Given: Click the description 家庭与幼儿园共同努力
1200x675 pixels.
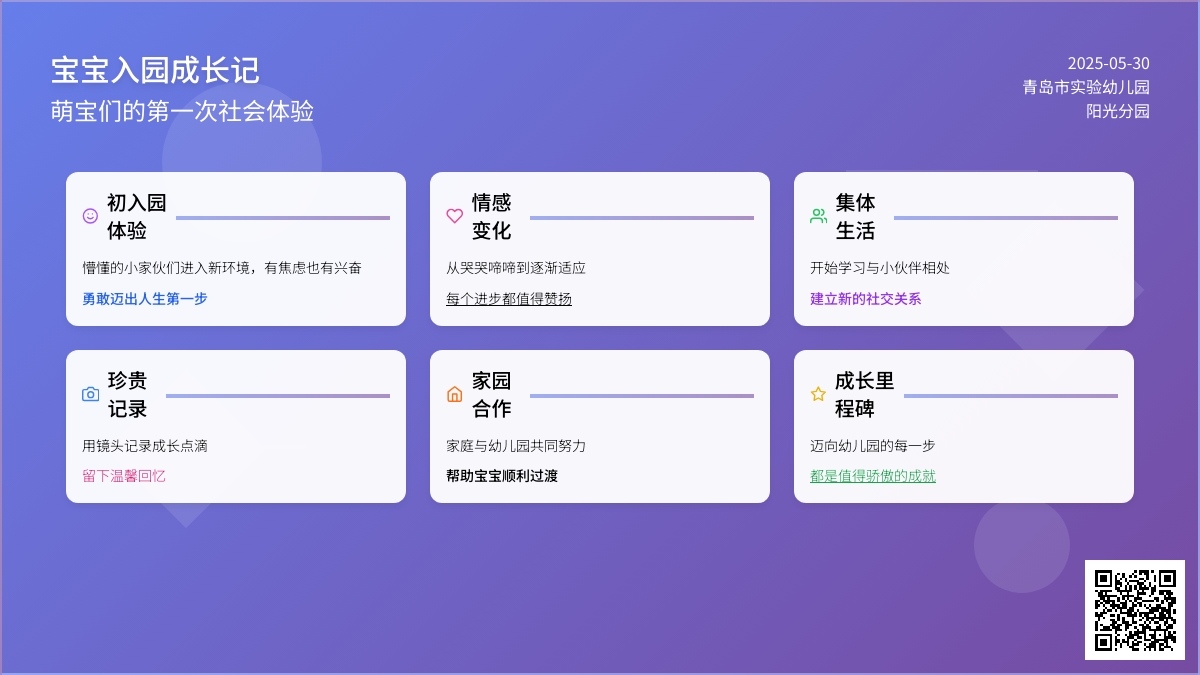Looking at the screenshot, I should pos(516,446).
